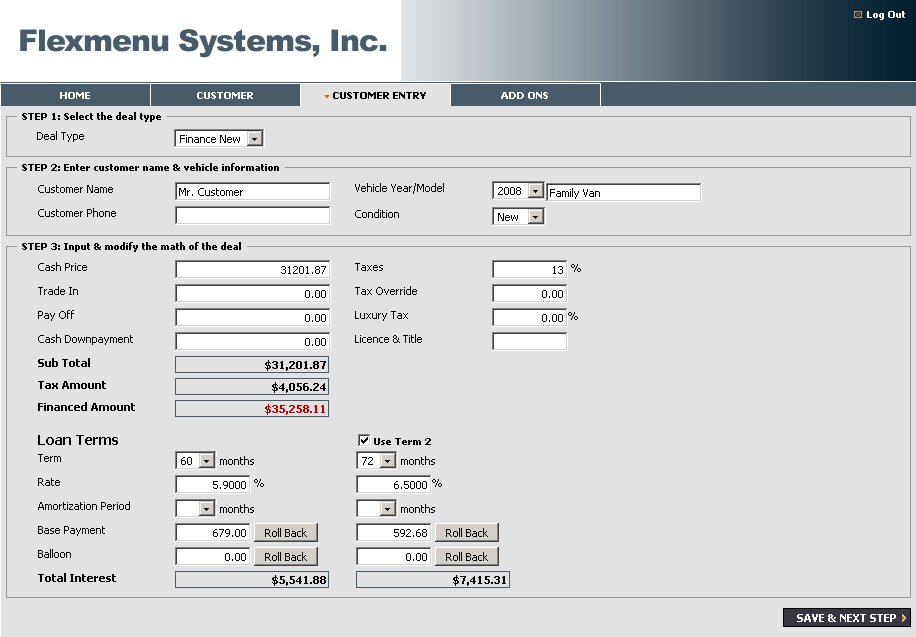
Task: Click Roll Back next to 679.00 payment
Action: coord(286,532)
